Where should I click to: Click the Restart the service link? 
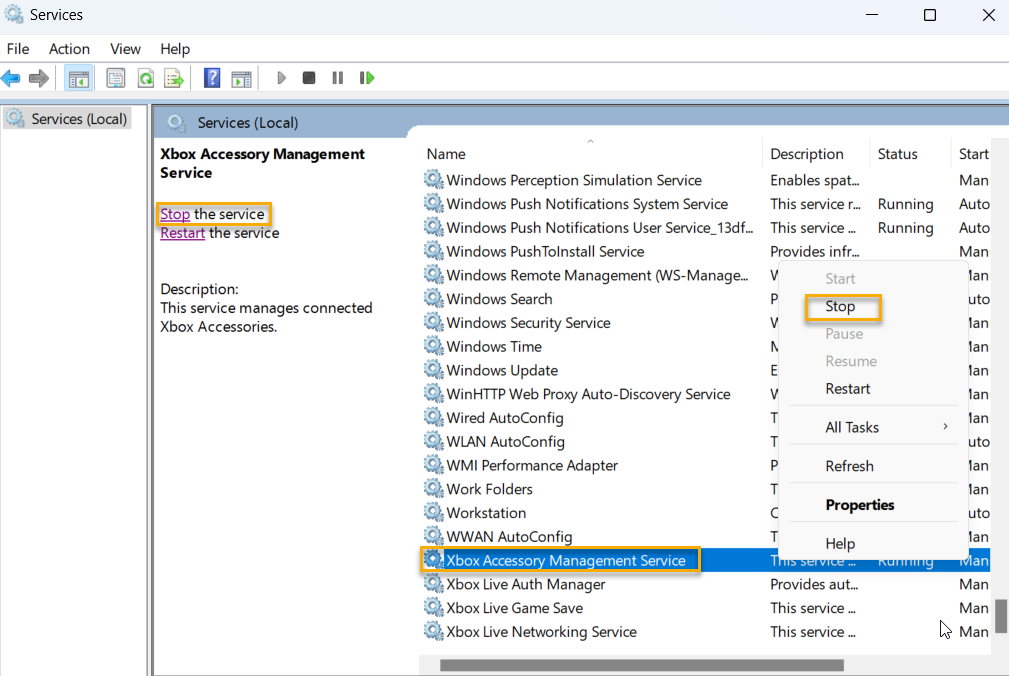point(182,233)
